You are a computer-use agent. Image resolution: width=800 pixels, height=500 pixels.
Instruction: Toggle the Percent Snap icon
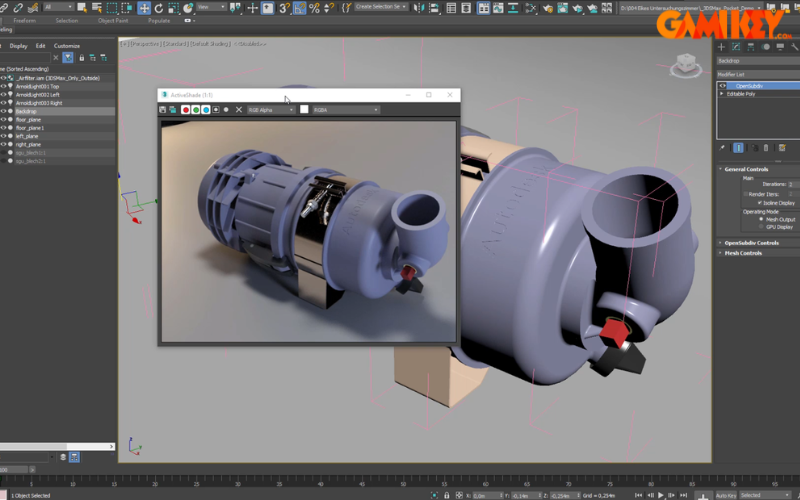(x=314, y=8)
